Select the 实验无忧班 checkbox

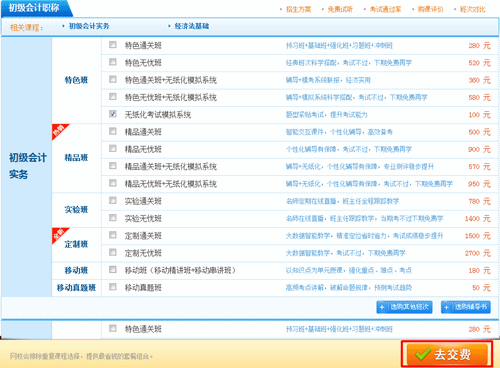(113, 218)
